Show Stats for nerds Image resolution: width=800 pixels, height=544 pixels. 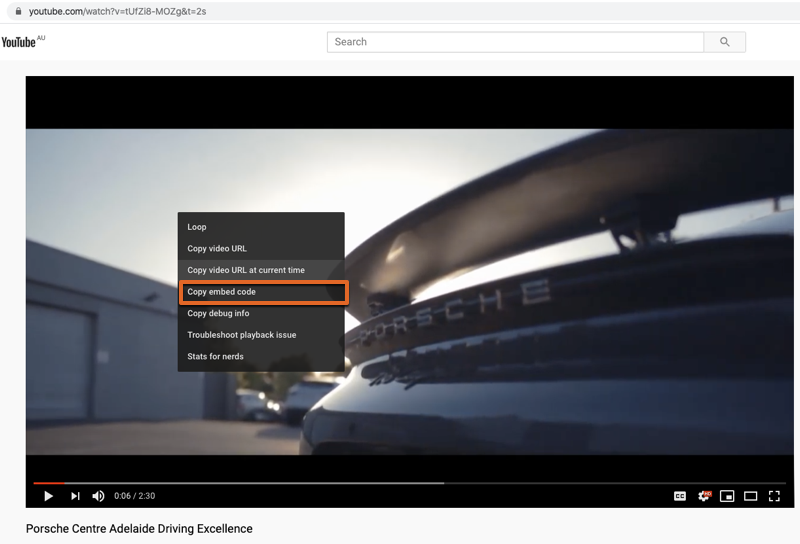click(215, 356)
